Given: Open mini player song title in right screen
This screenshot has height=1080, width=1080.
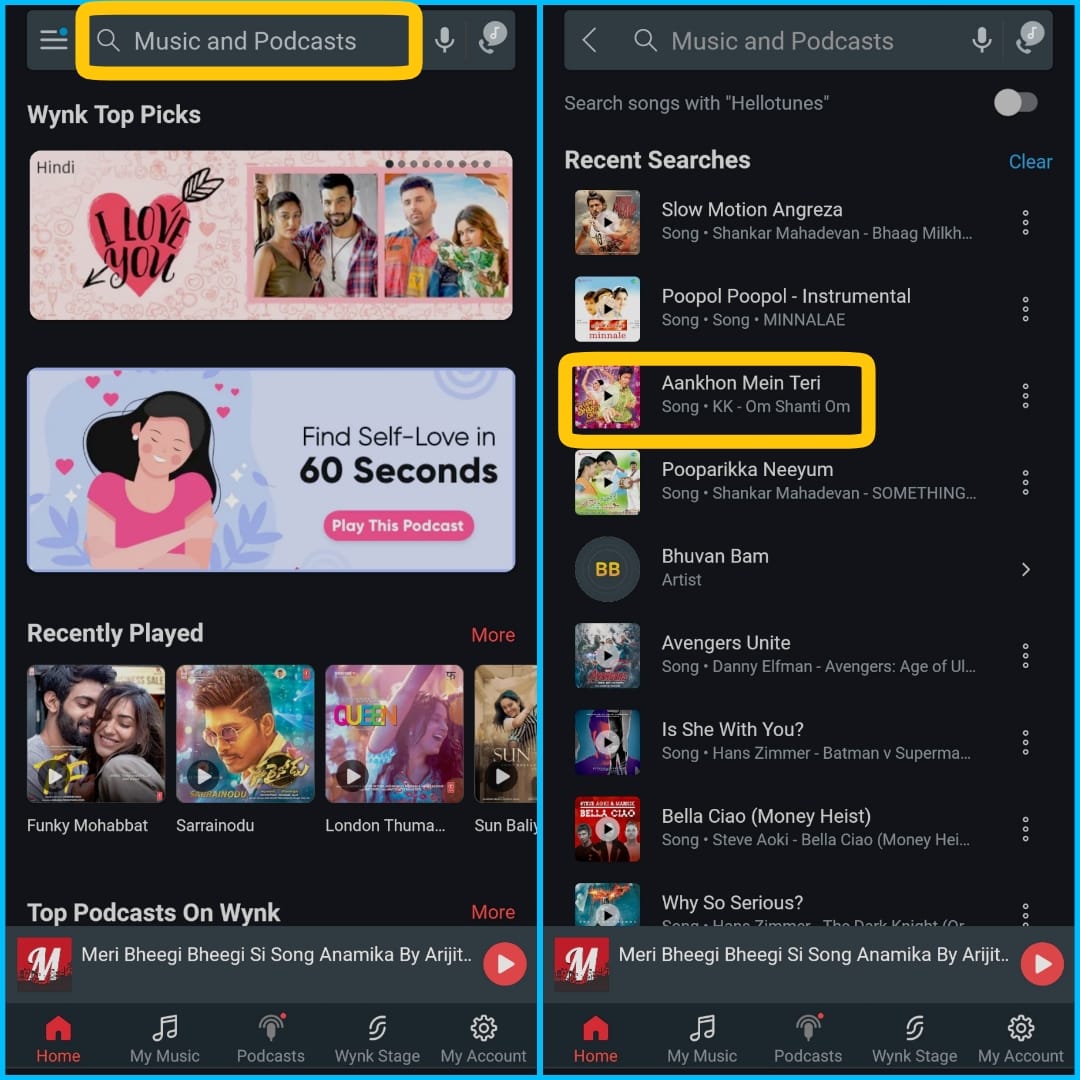Looking at the screenshot, I should pyautogui.click(x=813, y=955).
